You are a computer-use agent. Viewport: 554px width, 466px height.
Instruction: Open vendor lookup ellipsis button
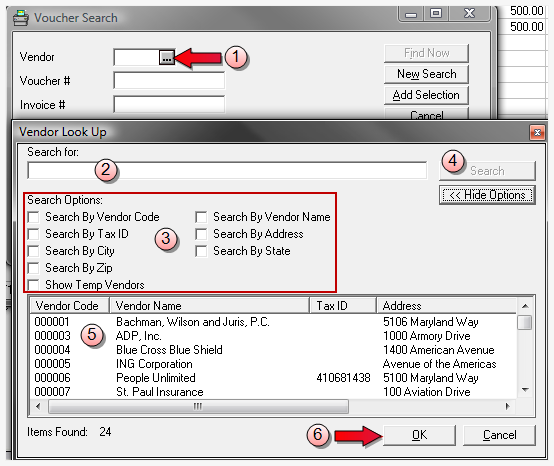(166, 57)
